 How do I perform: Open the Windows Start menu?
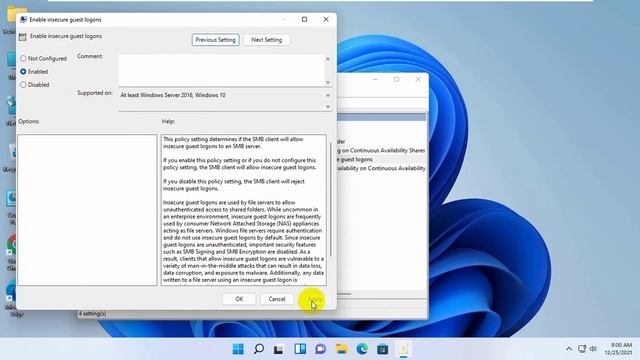[x=238, y=349]
